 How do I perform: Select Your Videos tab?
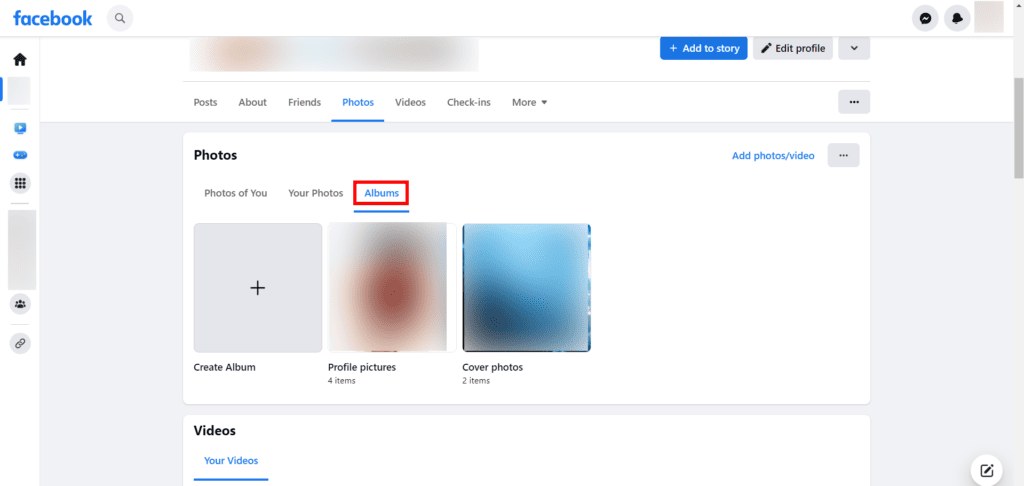click(231, 461)
